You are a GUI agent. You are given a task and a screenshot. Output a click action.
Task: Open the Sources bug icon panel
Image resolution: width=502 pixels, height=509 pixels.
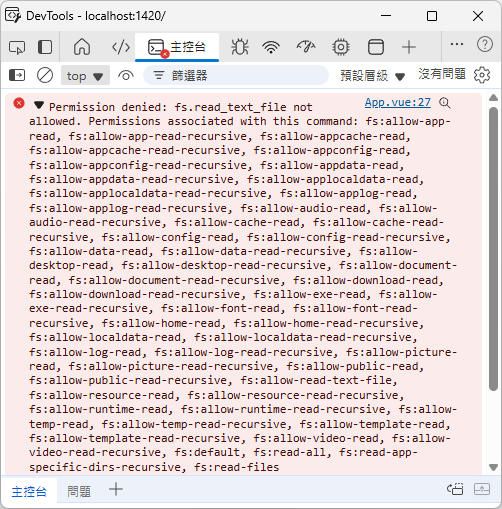coord(240,47)
